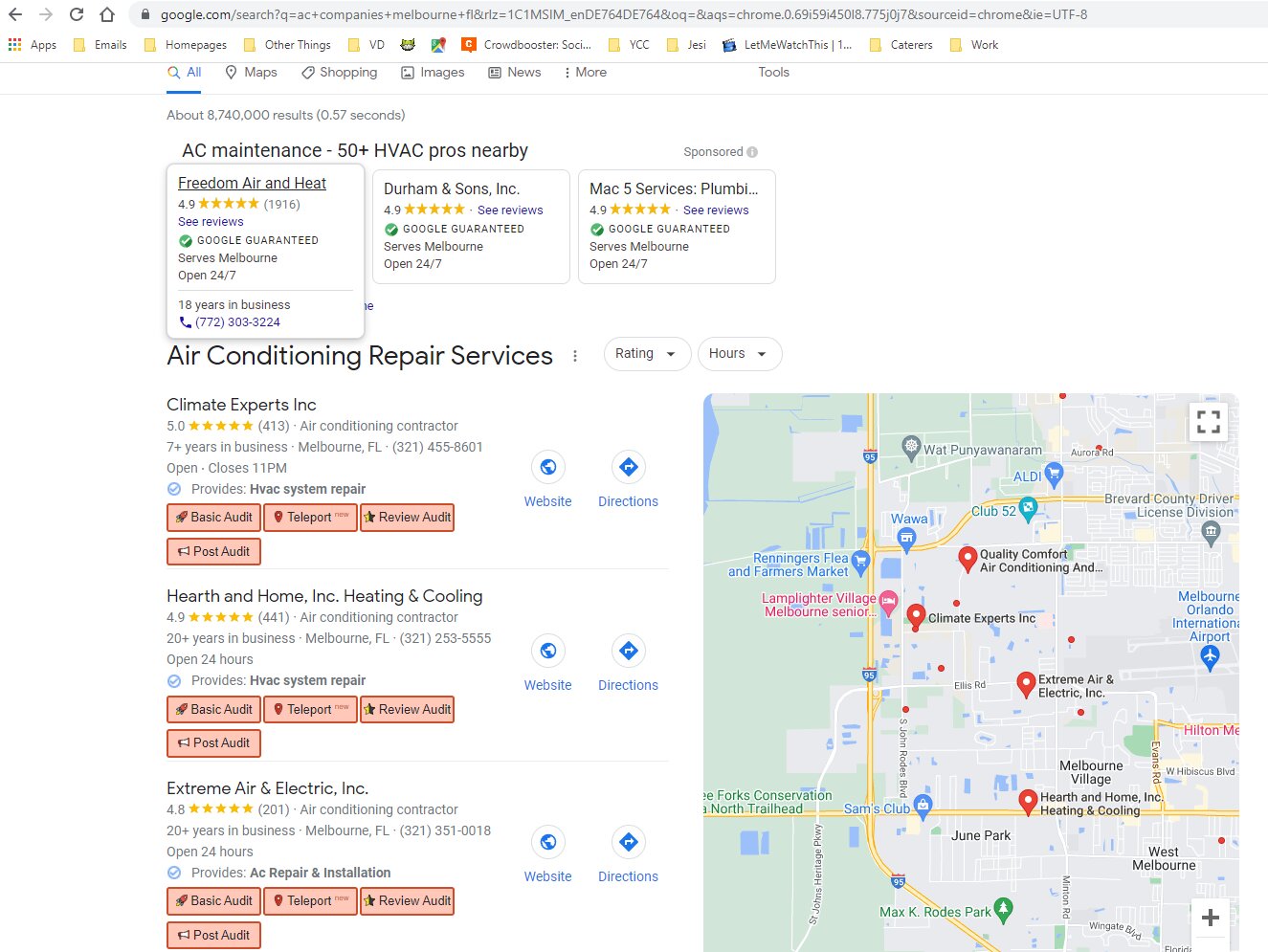Screen dimensions: 1268x952
Task: Click Directions icon for Hearth and Home
Action: pos(629,651)
